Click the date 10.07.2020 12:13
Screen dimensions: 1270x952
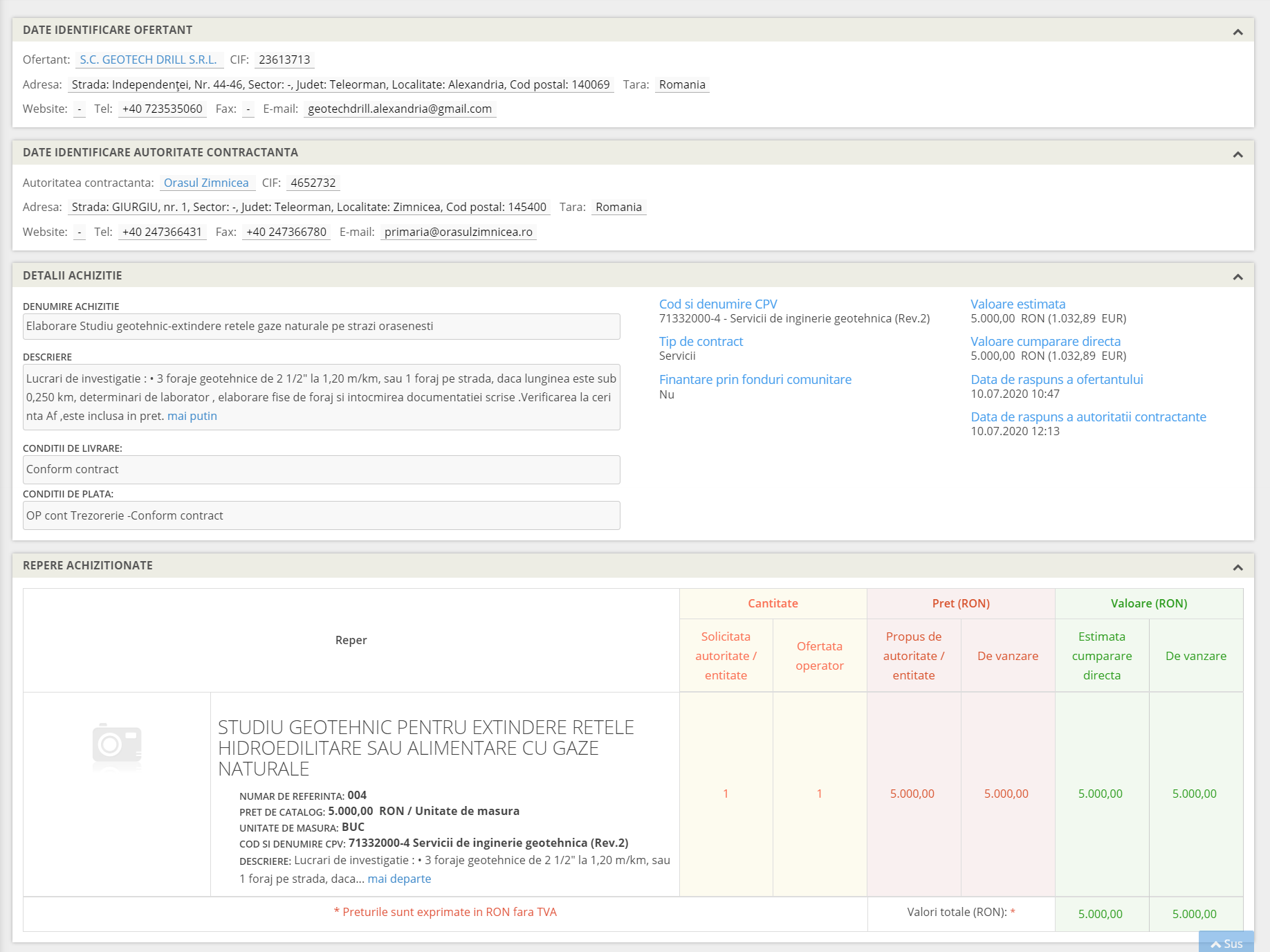click(x=1015, y=431)
